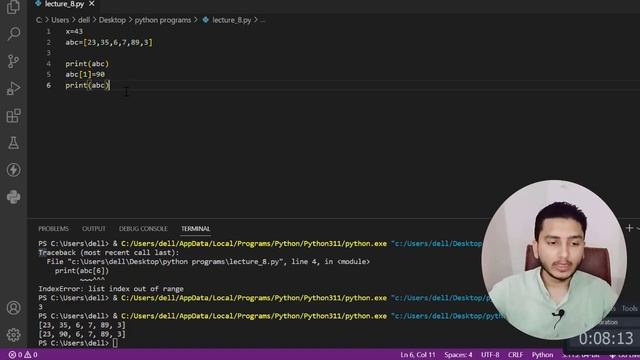
Task: Open the Manage settings gear
Action: pos(13,335)
